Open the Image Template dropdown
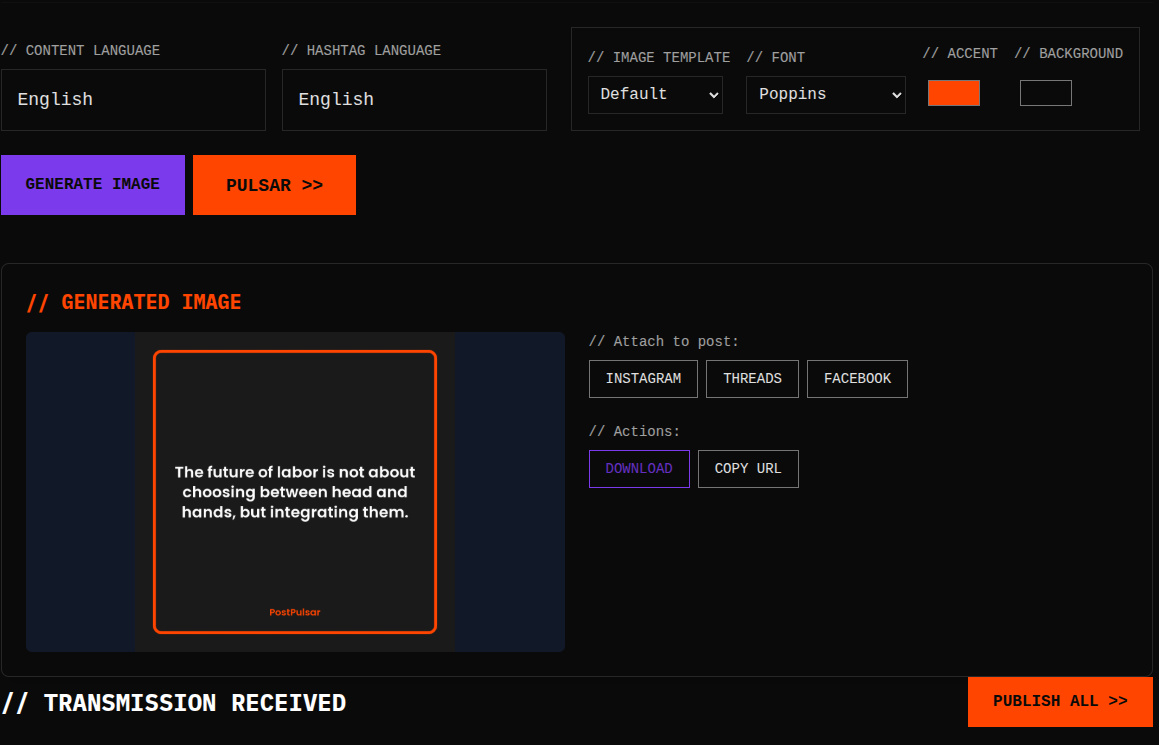The height and width of the screenshot is (745, 1159). [x=655, y=94]
